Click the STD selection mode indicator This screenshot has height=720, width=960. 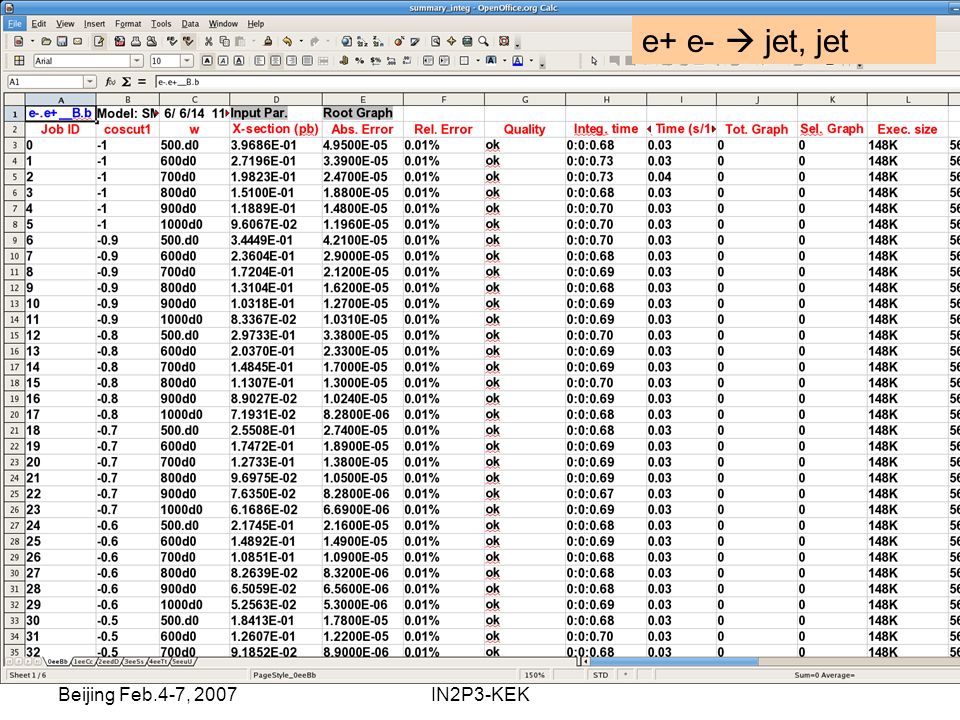[601, 675]
